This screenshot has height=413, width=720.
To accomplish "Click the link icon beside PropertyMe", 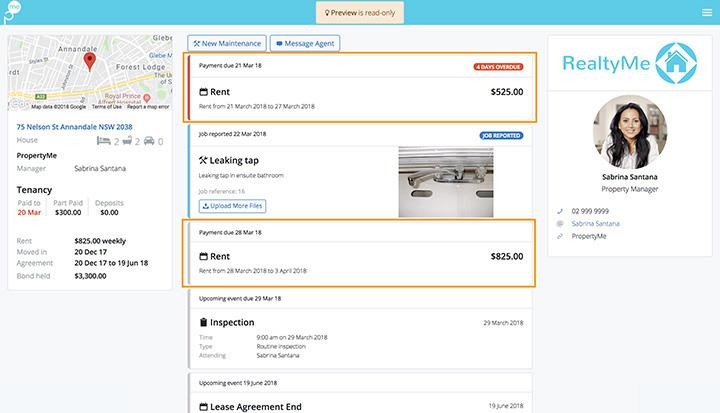I will click(559, 236).
